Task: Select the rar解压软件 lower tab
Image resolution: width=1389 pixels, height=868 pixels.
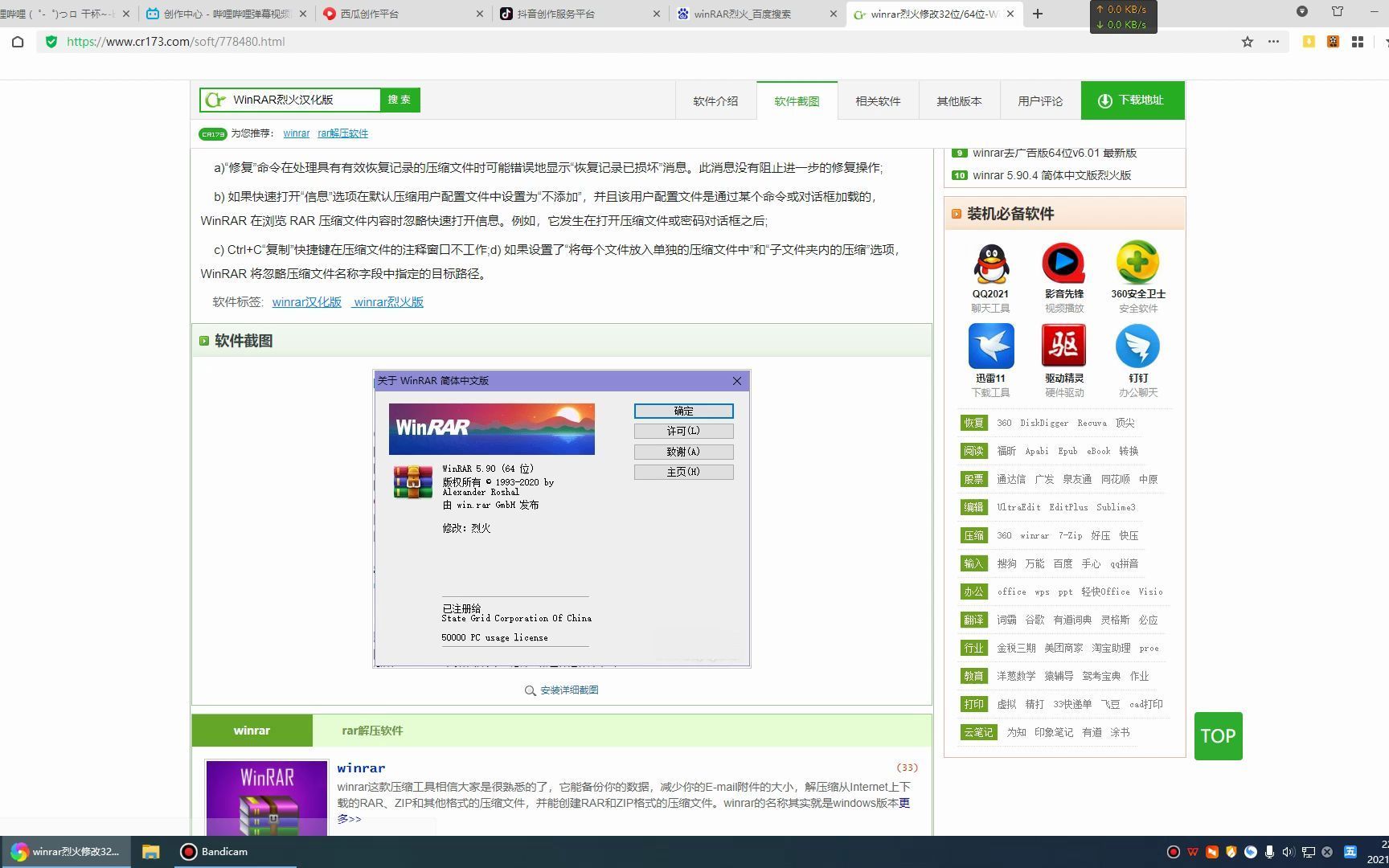Action: (372, 731)
